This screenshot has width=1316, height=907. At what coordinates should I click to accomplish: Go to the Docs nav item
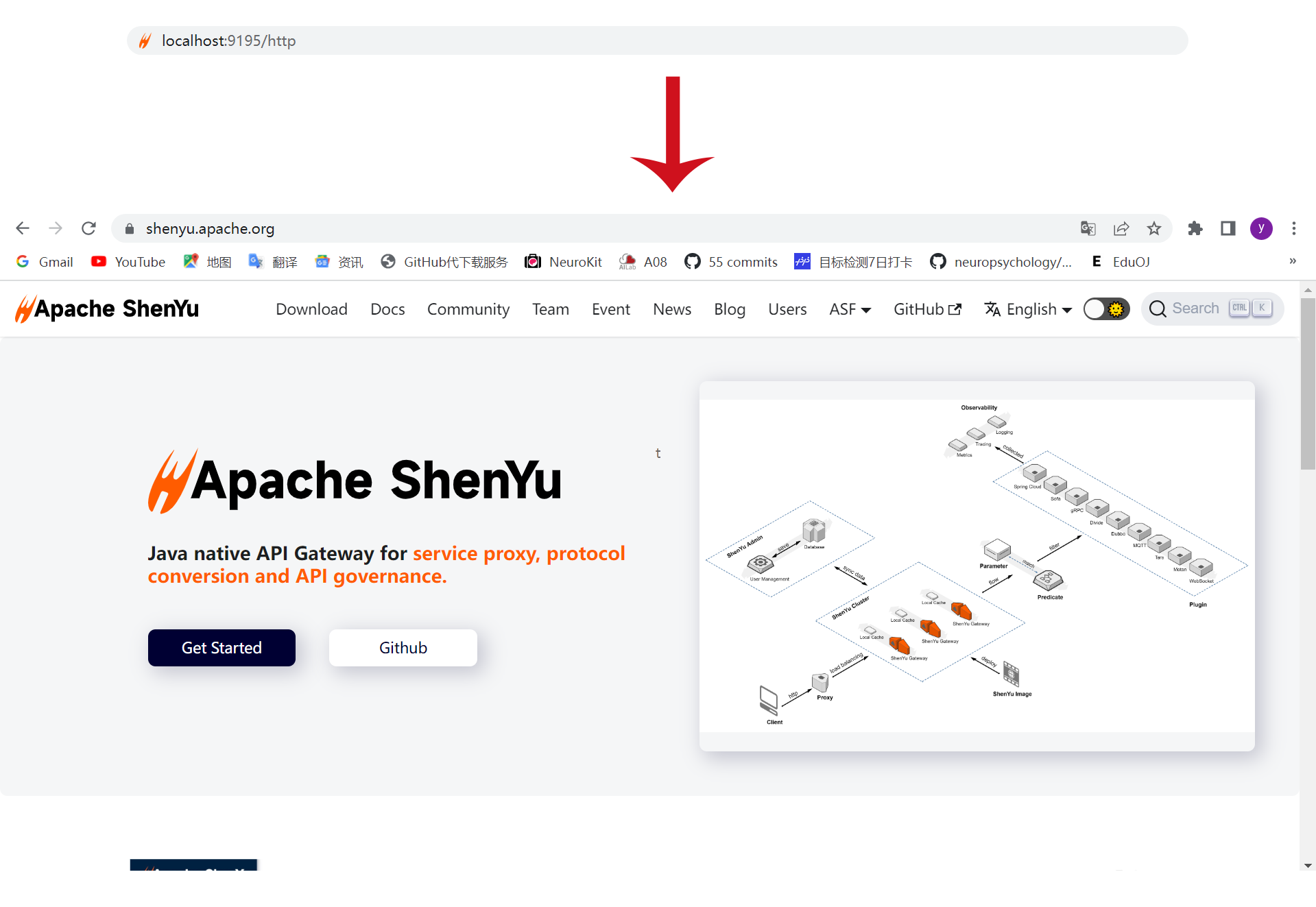[387, 309]
